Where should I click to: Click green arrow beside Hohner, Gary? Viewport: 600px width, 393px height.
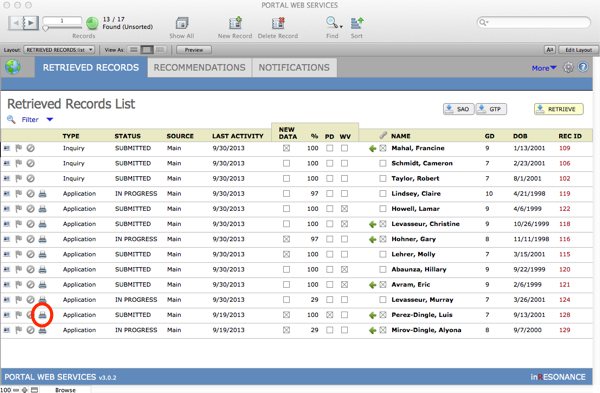(x=372, y=240)
